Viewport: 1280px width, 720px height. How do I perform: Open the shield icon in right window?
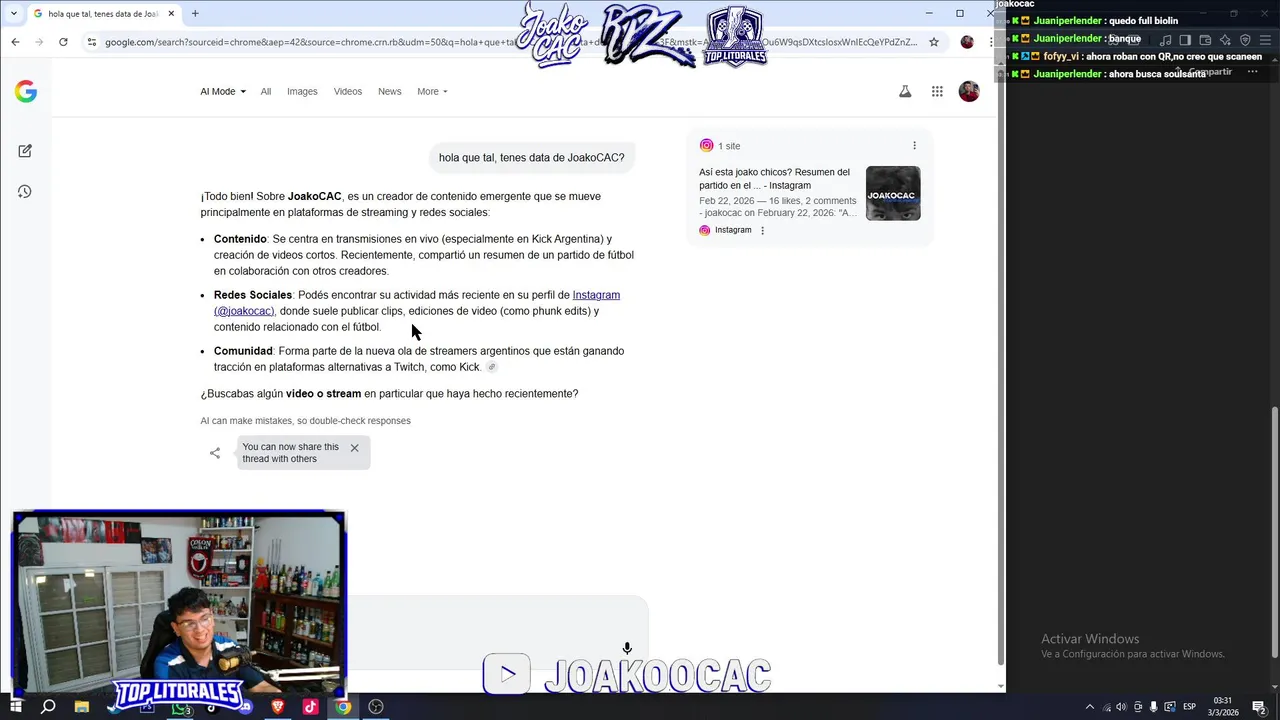pyautogui.click(x=1245, y=40)
